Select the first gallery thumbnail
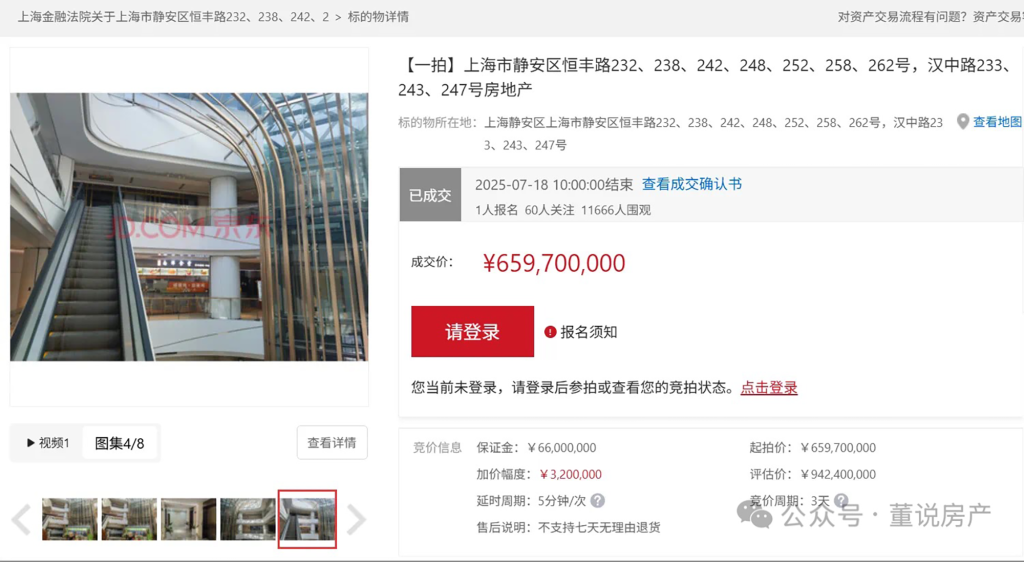 click(x=70, y=519)
